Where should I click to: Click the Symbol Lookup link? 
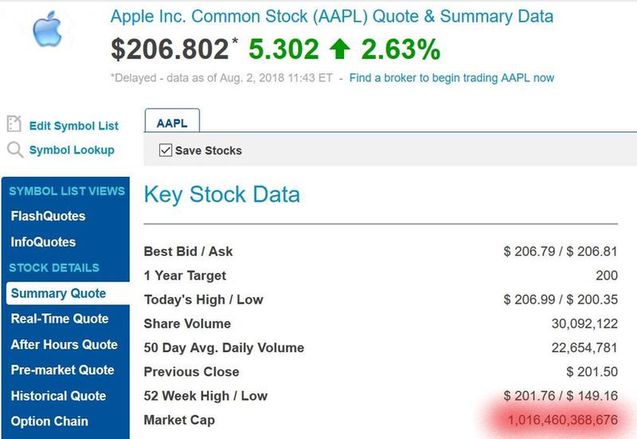click(72, 150)
